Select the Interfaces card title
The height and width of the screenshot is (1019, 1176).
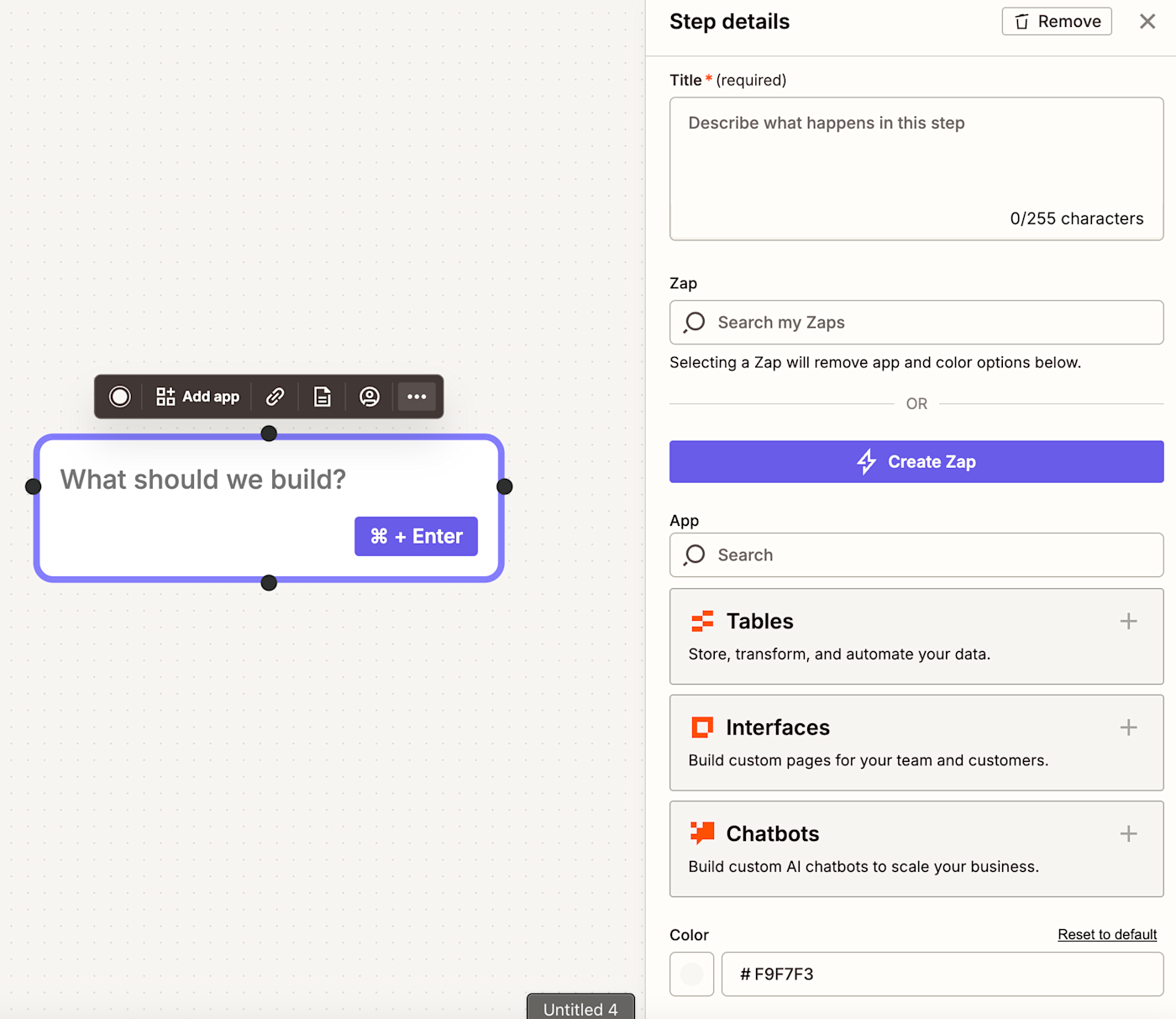(x=778, y=727)
